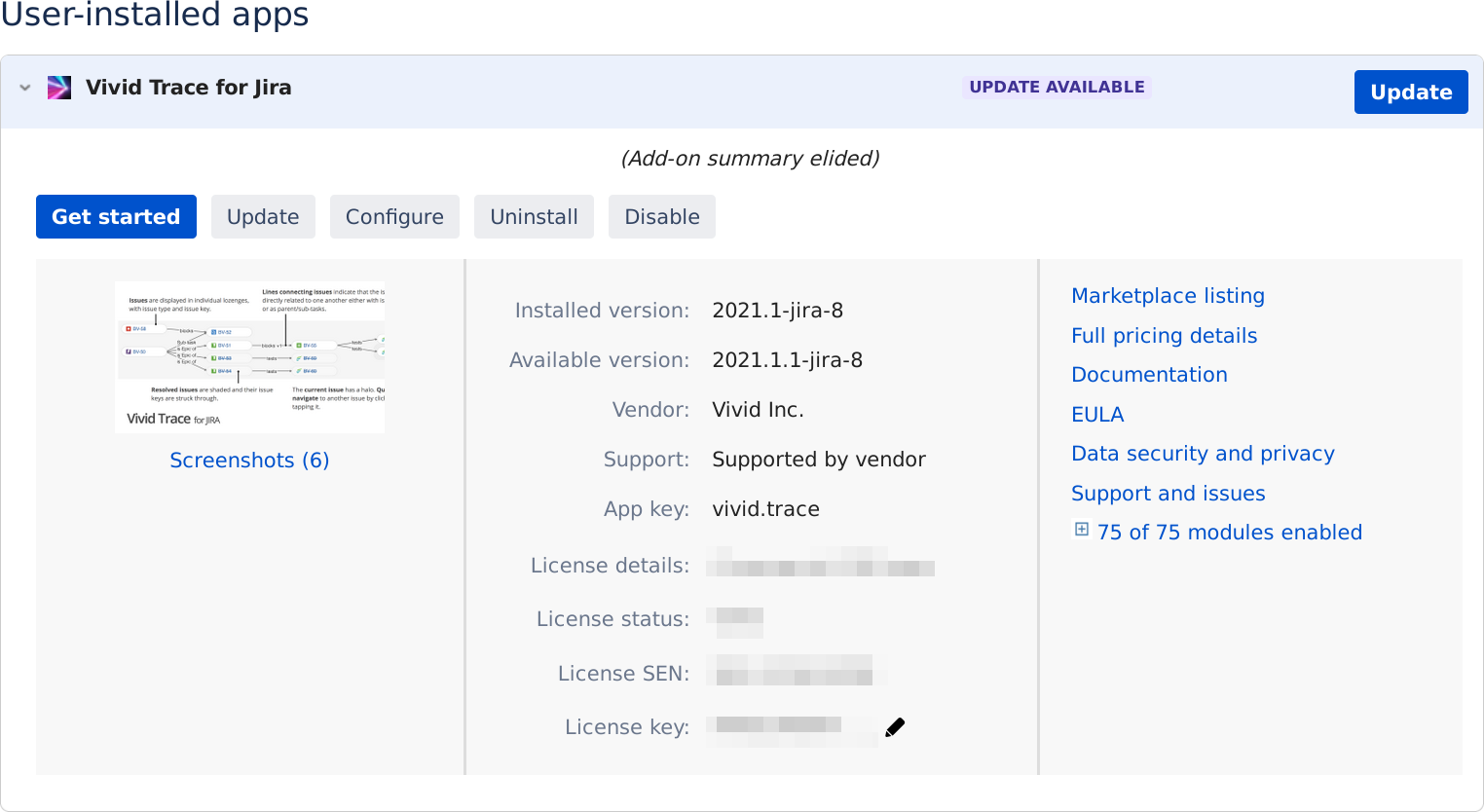Click the grey Update button beside Get started
Screen dimensions: 1484x812
[263, 216]
